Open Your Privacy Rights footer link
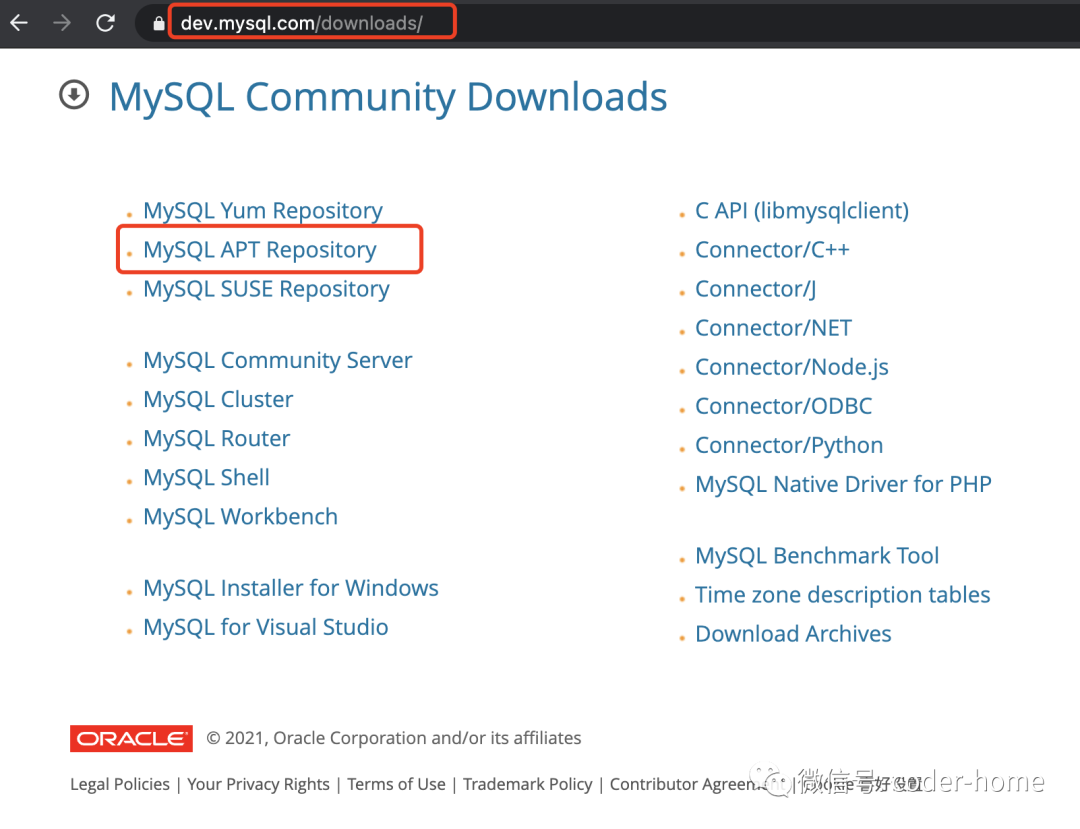Viewport: 1080px width, 829px height. [258, 784]
